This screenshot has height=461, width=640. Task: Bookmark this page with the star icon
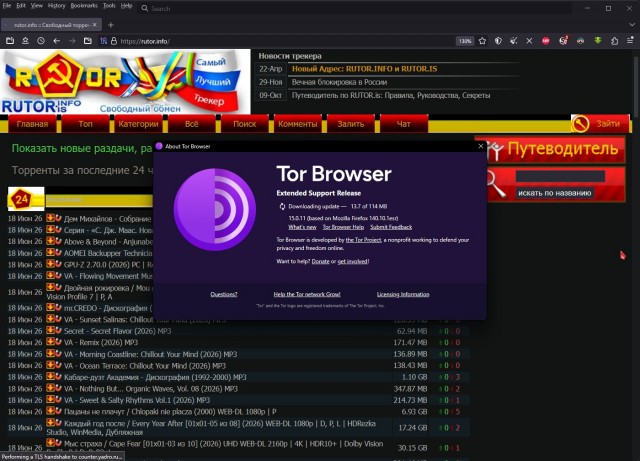[482, 41]
